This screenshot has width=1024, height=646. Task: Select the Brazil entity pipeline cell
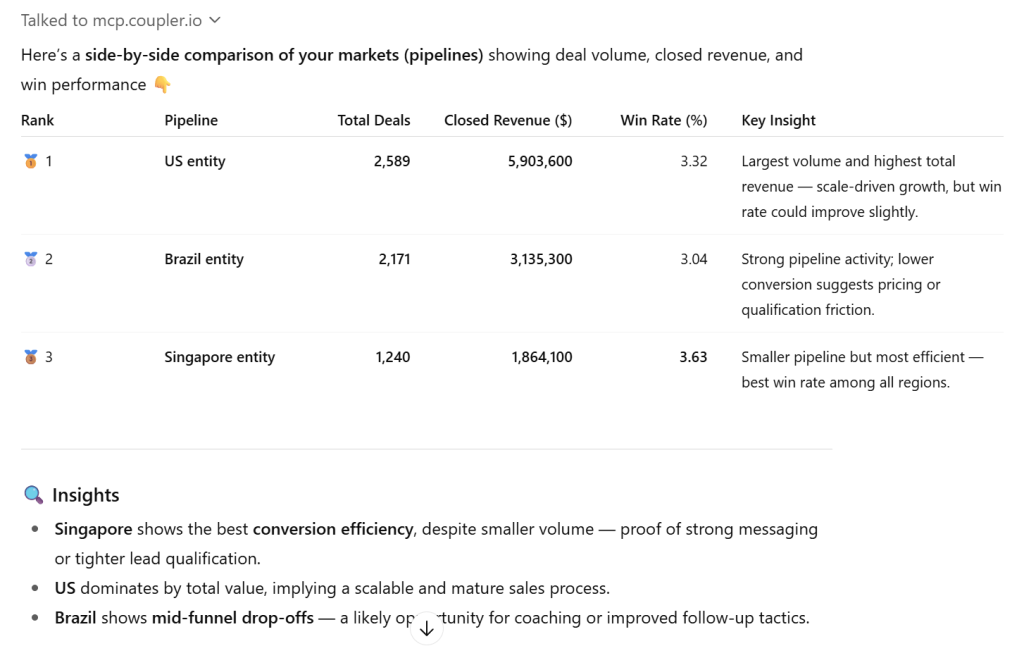point(204,259)
